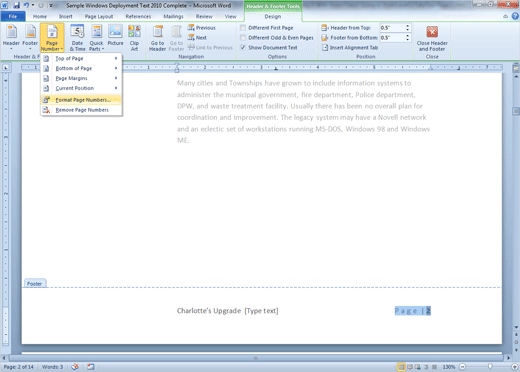520x372 pixels.
Task: Click the Footer label tag
Action: pos(35,284)
